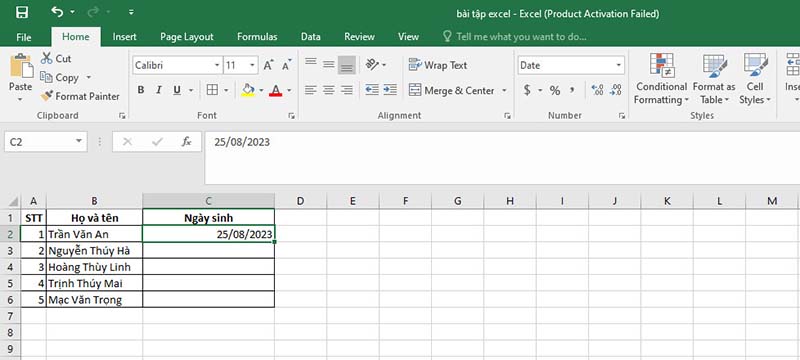Viewport: 800px width, 360px height.
Task: Undo the last action
Action: (x=57, y=12)
